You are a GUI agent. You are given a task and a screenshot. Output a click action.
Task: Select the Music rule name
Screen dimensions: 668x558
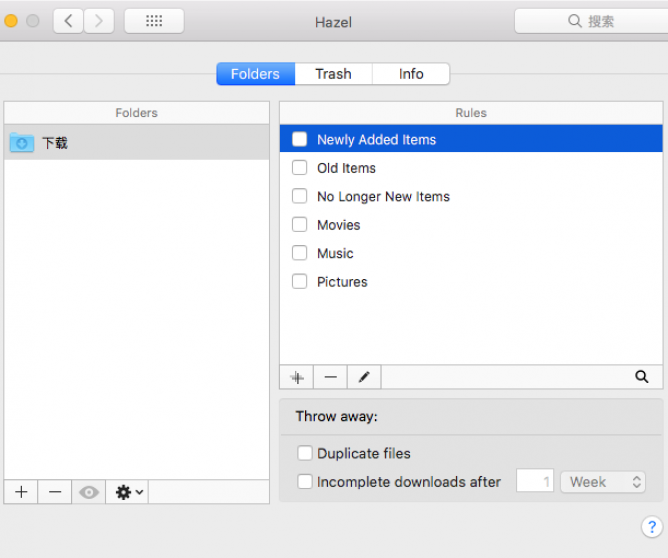coord(335,253)
